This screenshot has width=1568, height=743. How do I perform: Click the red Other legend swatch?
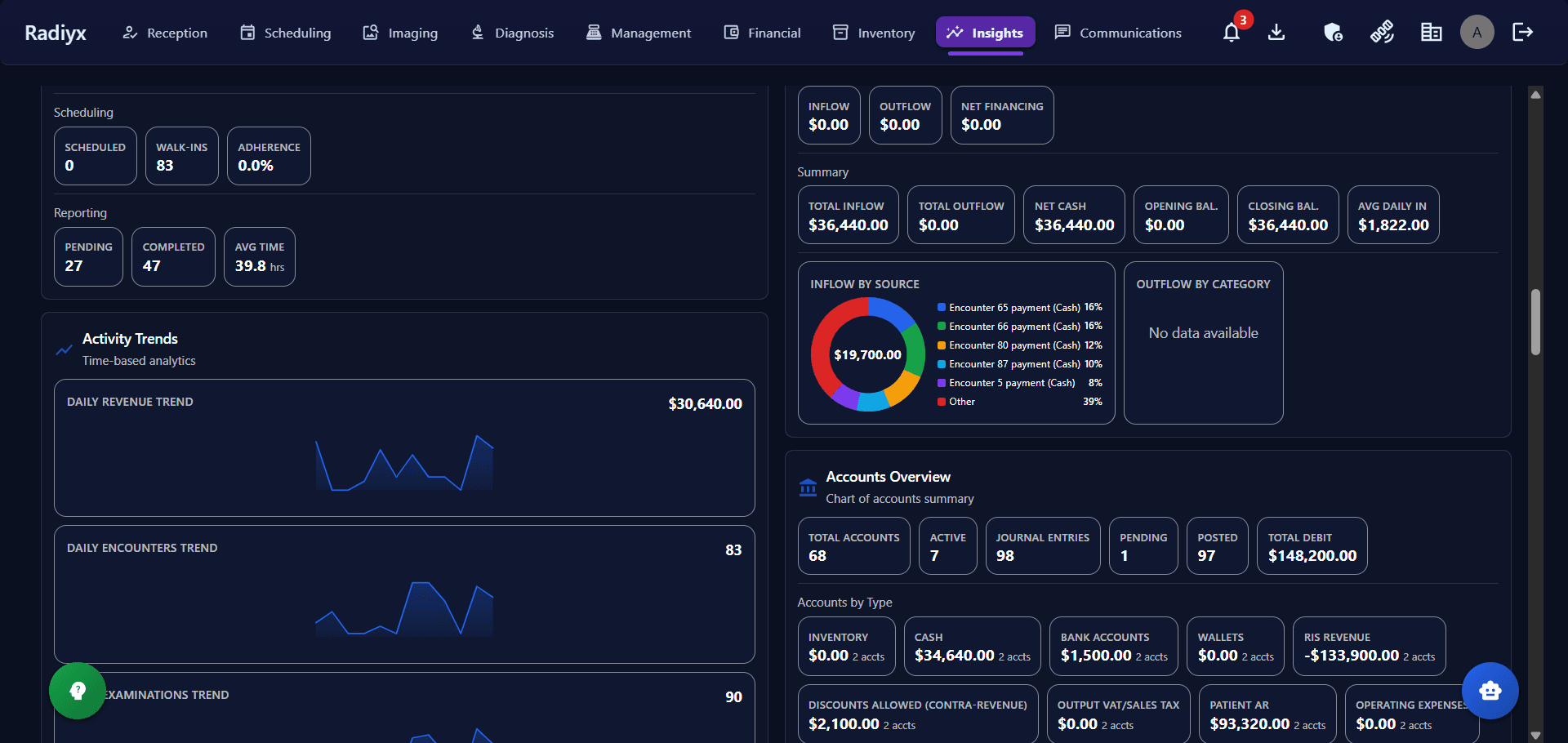pos(942,402)
